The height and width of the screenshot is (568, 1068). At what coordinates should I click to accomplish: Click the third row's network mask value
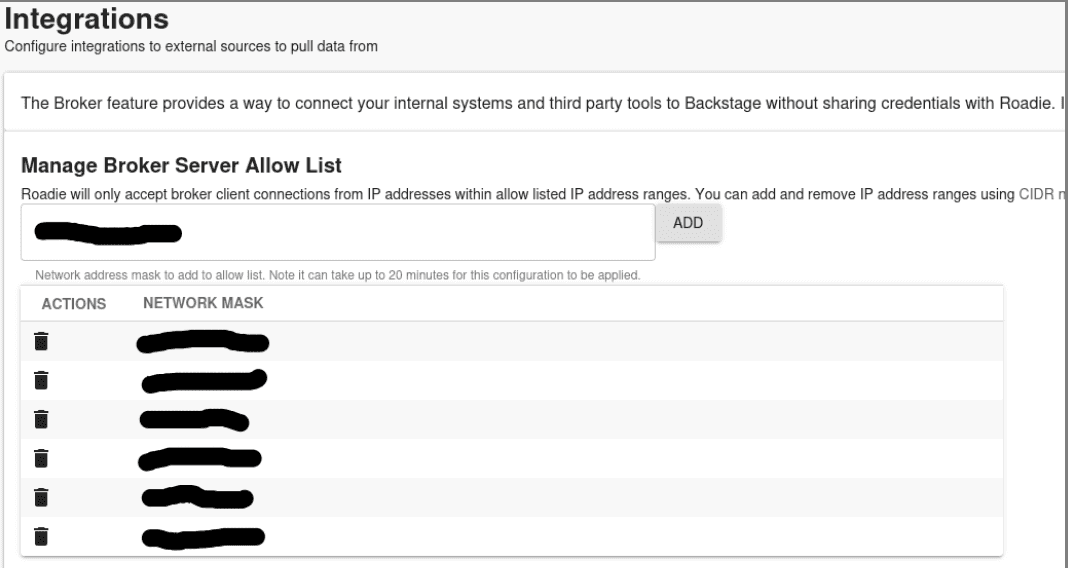pyautogui.click(x=194, y=420)
